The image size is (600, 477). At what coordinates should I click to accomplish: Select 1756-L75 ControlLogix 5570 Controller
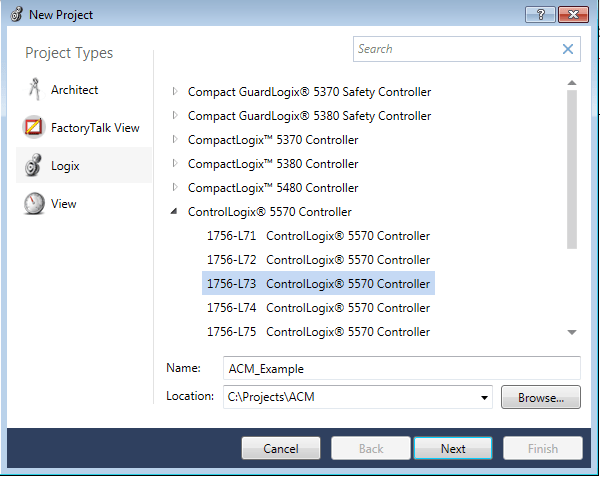tap(318, 332)
